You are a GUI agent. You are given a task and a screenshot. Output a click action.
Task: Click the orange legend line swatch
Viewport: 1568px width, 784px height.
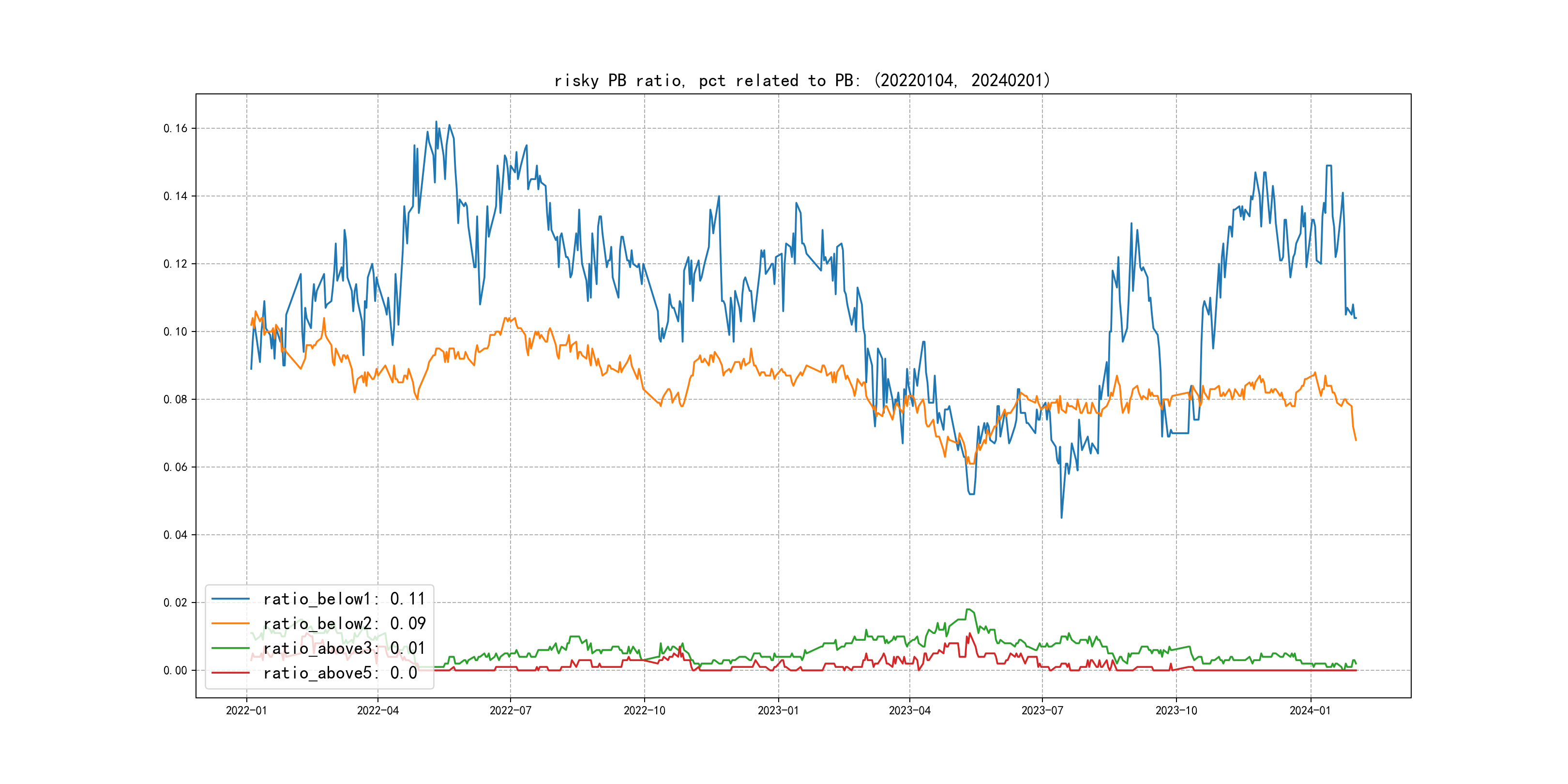[230, 623]
